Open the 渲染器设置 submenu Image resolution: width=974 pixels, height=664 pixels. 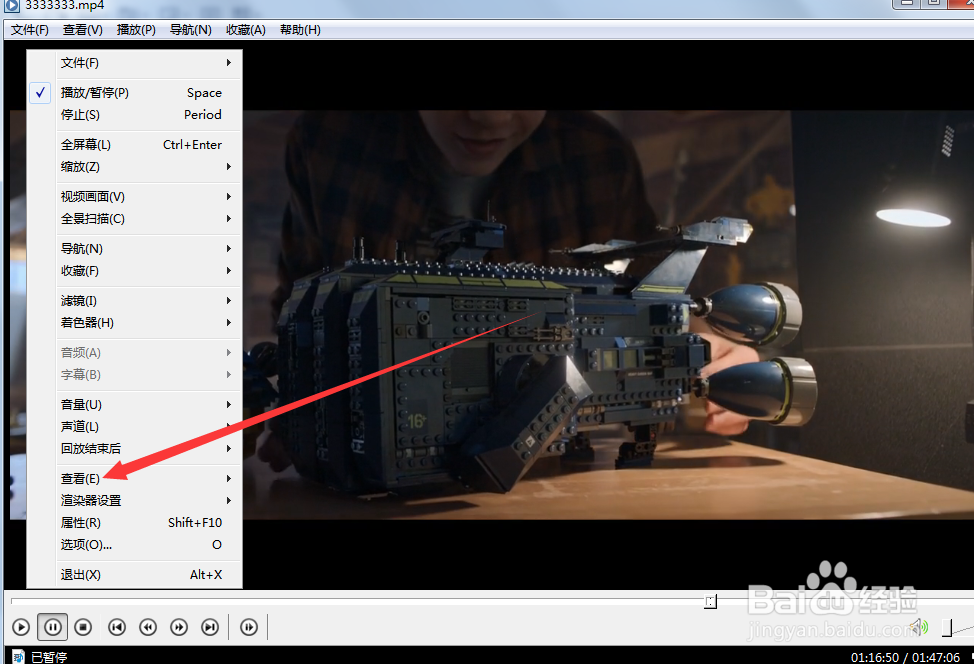click(134, 501)
